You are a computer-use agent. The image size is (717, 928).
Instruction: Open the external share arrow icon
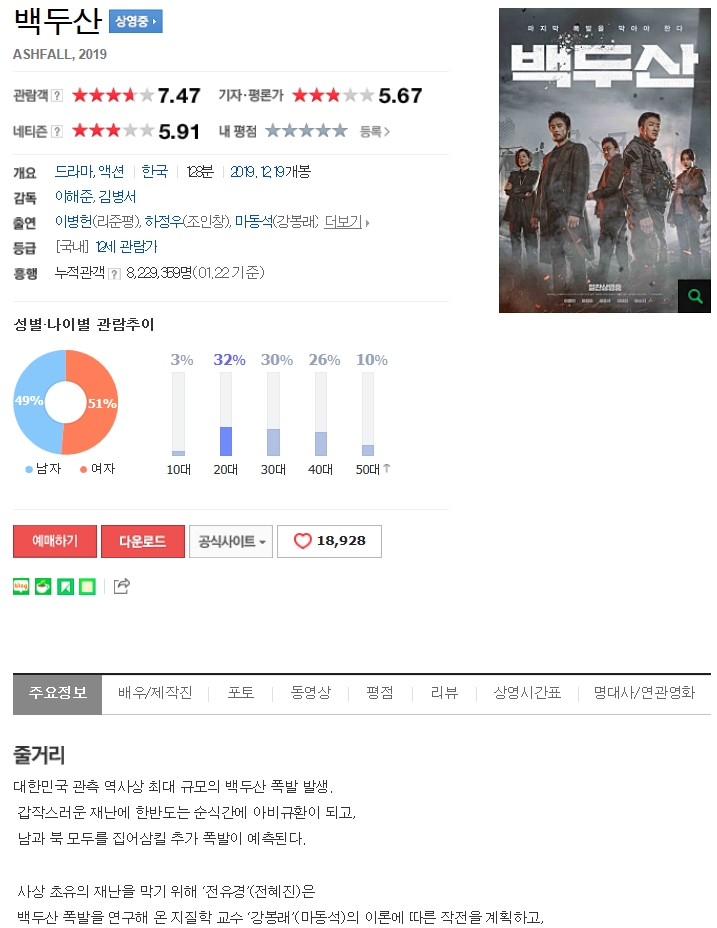tap(121, 586)
